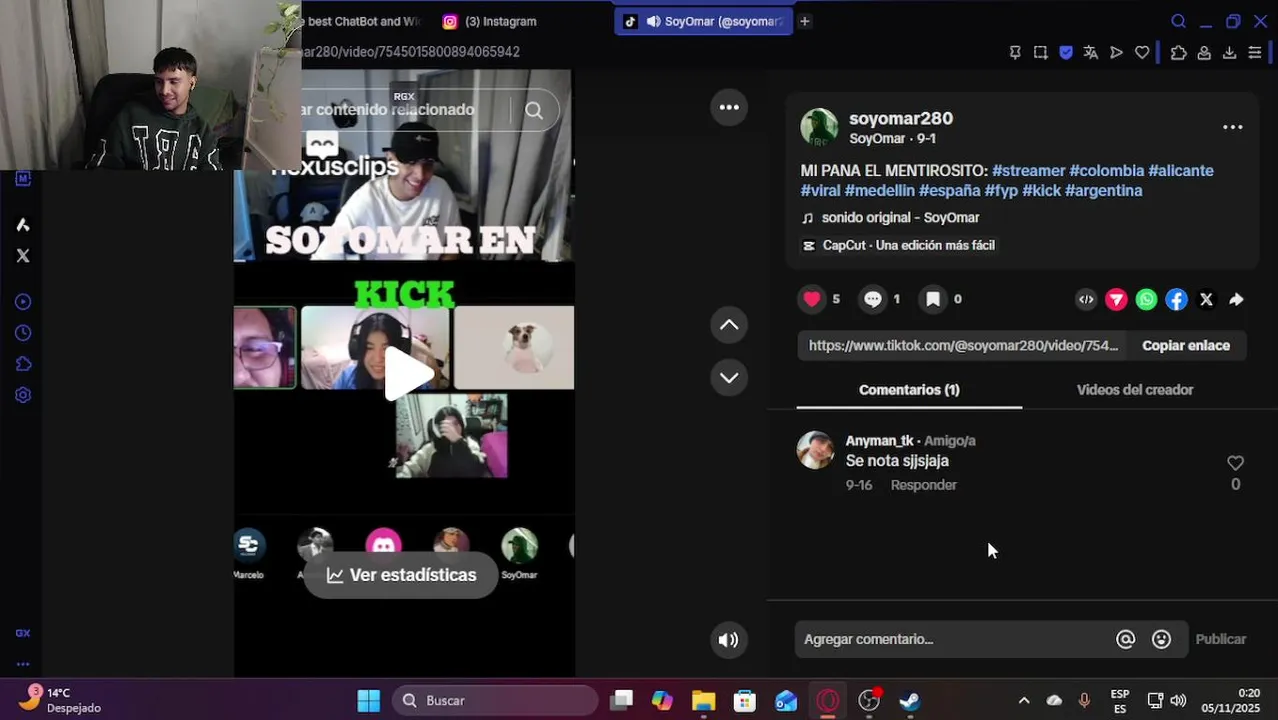Screen dimensions: 1278x720
Task: Mute the video with the speaker button
Action: (x=729, y=640)
